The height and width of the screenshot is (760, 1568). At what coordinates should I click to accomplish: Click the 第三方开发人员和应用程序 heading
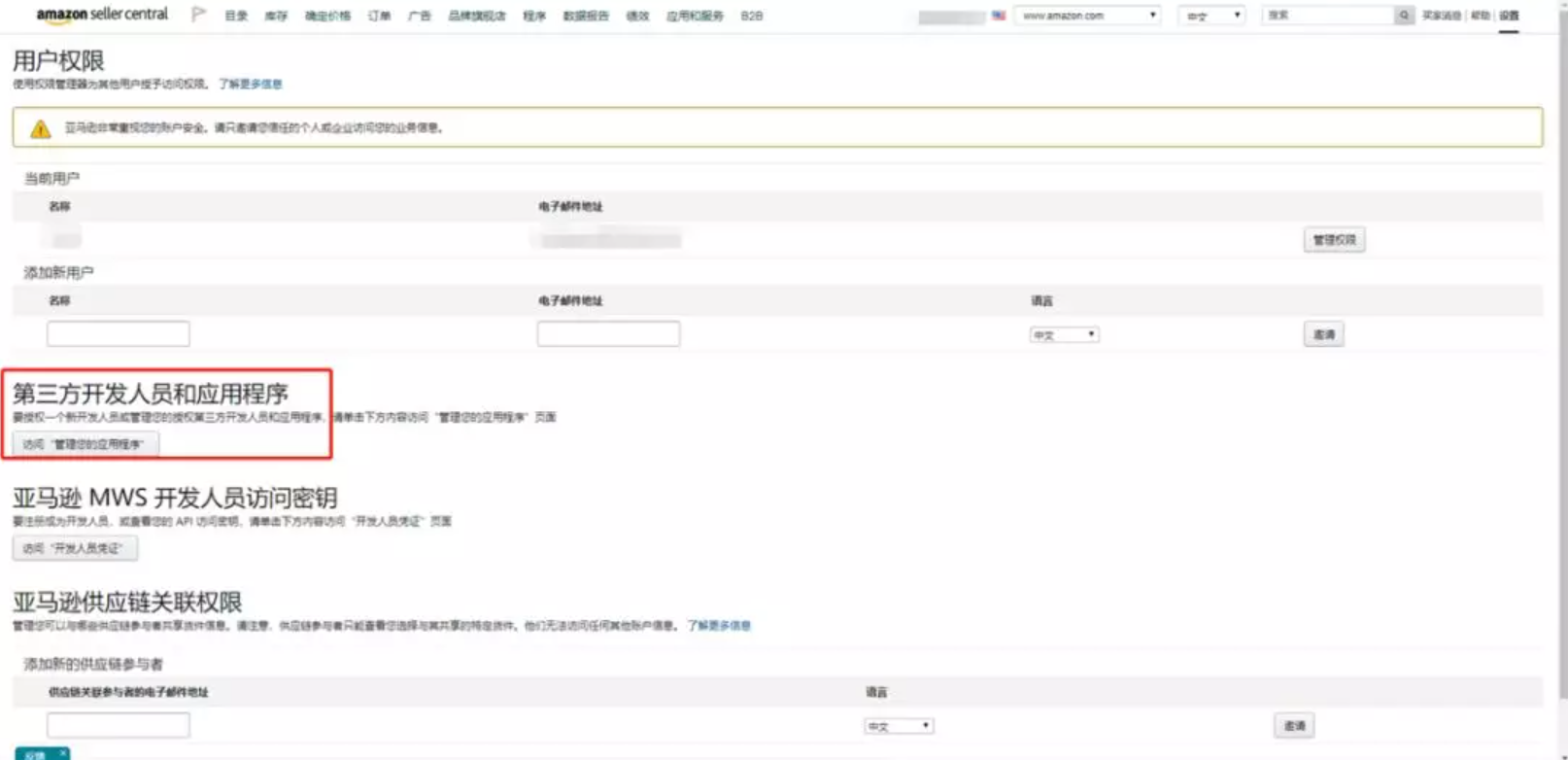tap(151, 394)
